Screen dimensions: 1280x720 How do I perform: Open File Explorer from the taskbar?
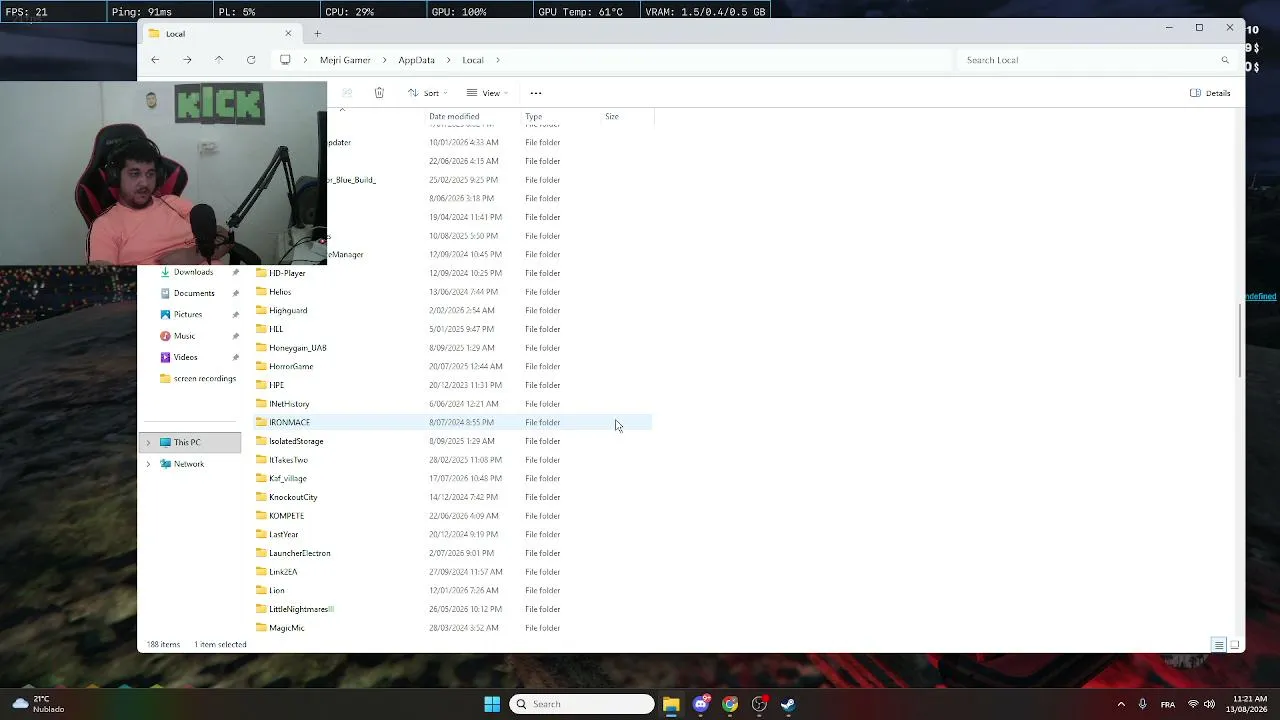671,704
